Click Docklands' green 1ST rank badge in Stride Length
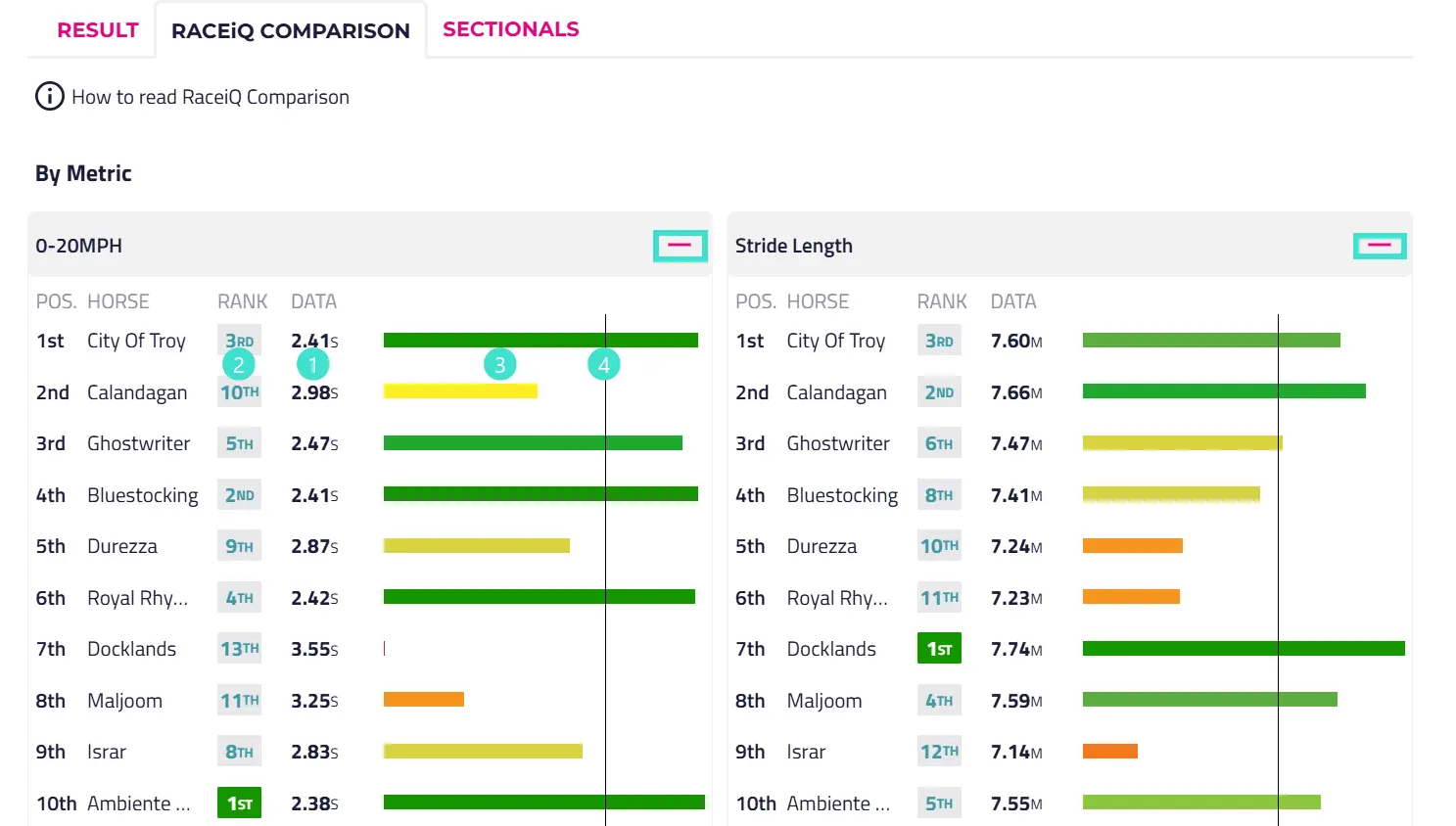 (939, 649)
